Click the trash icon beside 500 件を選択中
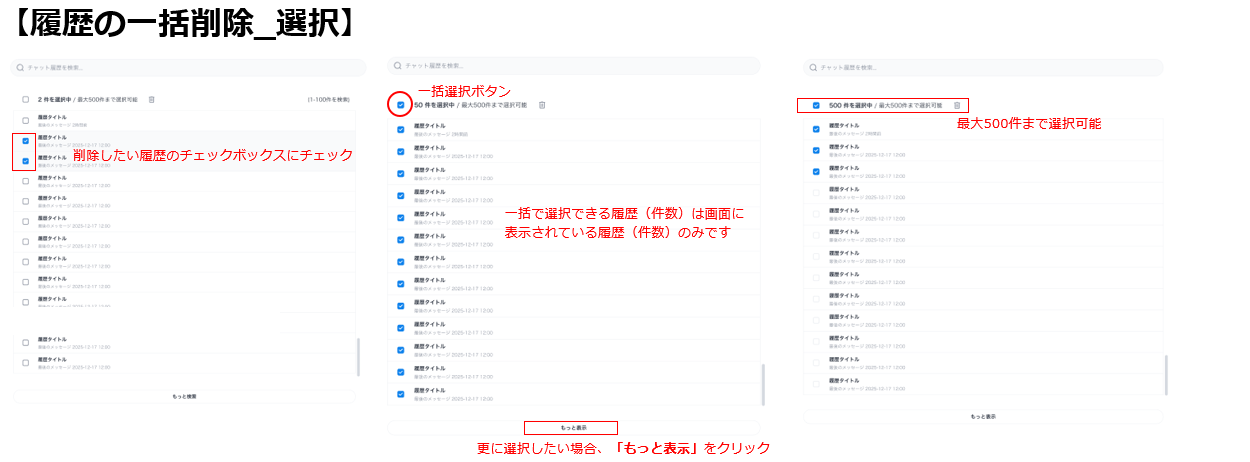This screenshot has height=462, width=1250. (x=957, y=105)
